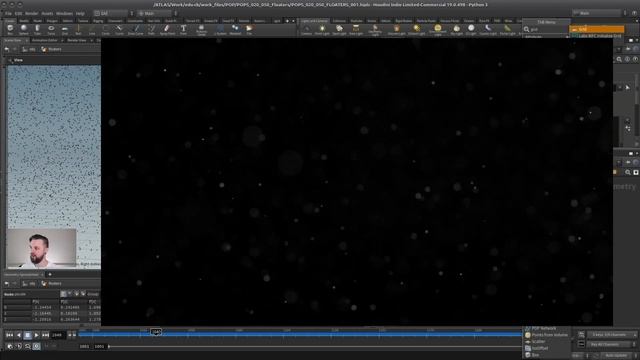Select the L-System shelf tool
This screenshot has height=360, width=640.
click(x=220, y=29)
